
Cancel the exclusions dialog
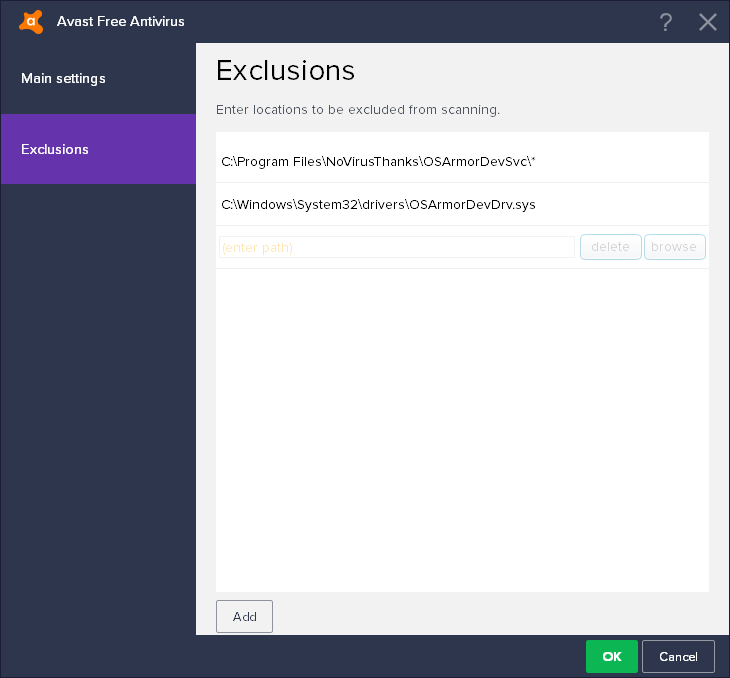click(678, 656)
